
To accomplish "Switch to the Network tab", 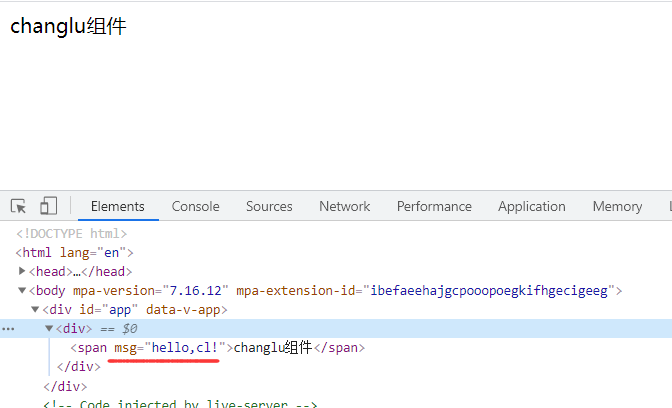I will 345,207.
